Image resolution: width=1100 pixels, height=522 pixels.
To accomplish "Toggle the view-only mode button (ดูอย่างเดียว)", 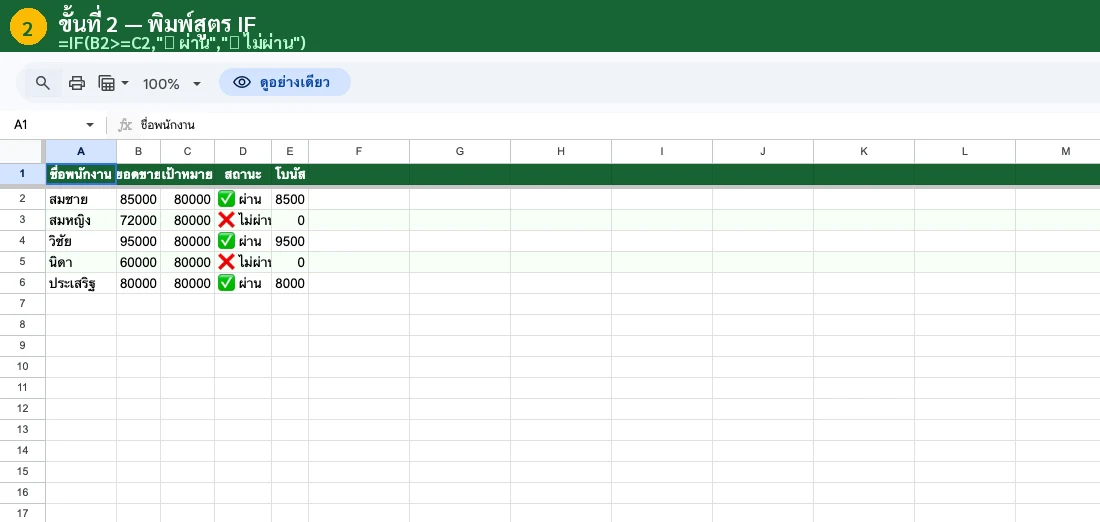I will pos(284,83).
